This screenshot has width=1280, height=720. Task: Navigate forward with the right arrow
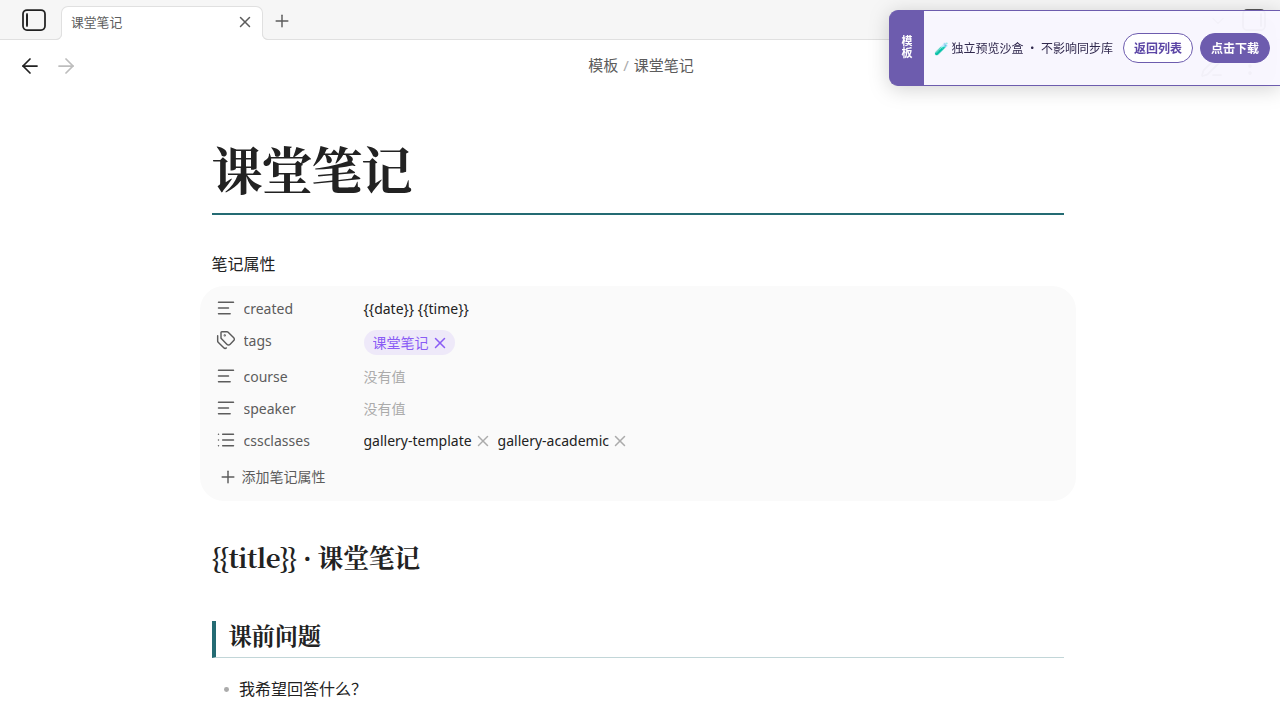coord(66,66)
